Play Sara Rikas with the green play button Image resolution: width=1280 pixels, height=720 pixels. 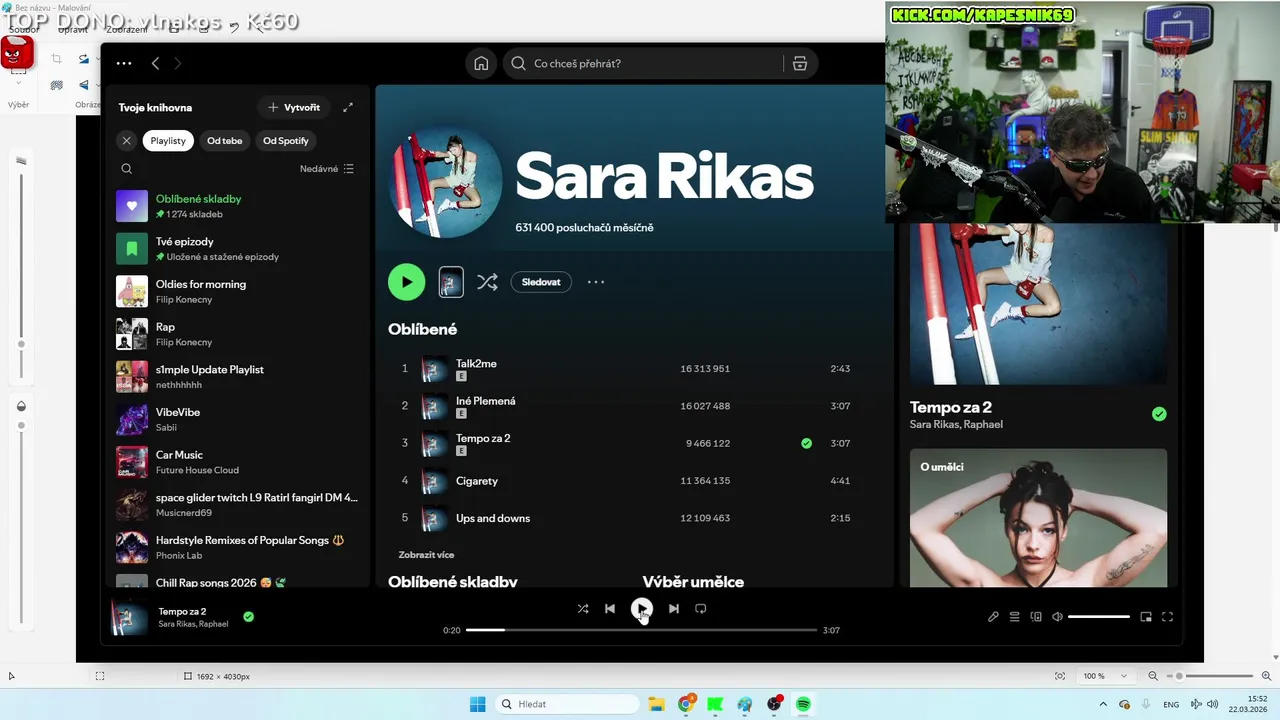(x=406, y=282)
